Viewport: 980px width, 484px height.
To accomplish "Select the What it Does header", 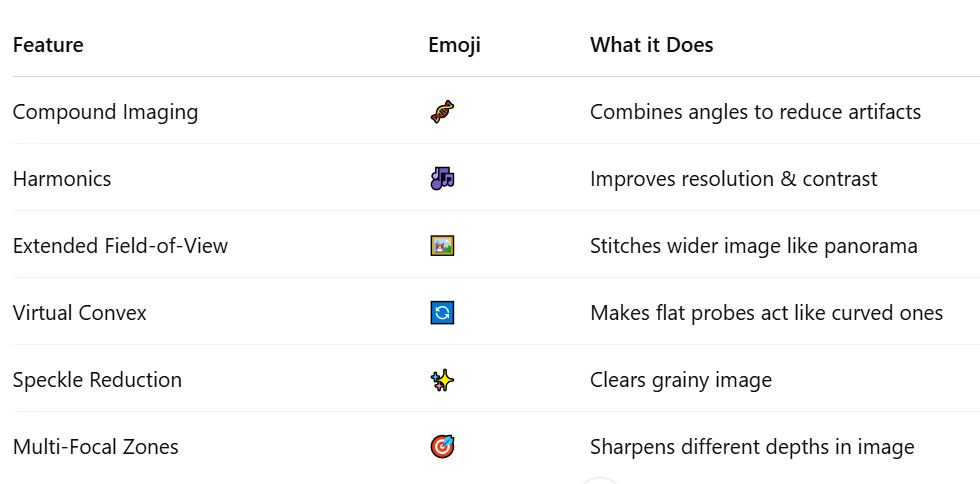I will (x=651, y=45).
